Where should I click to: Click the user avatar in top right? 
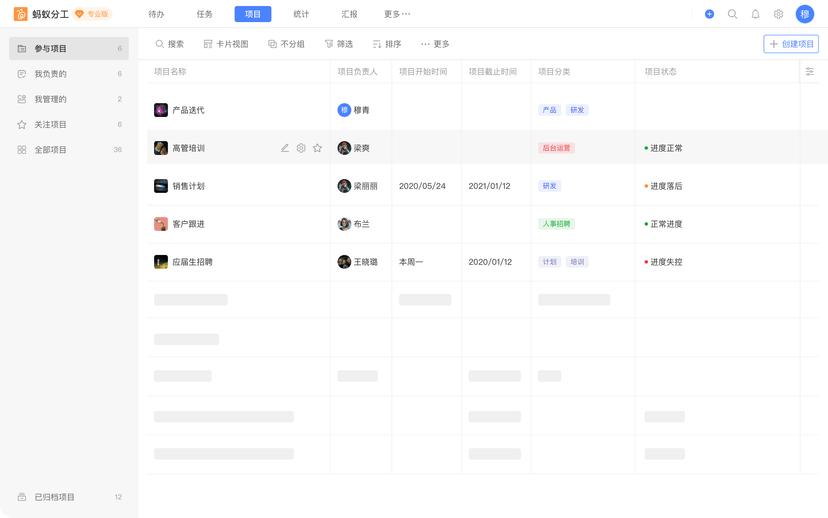point(804,14)
